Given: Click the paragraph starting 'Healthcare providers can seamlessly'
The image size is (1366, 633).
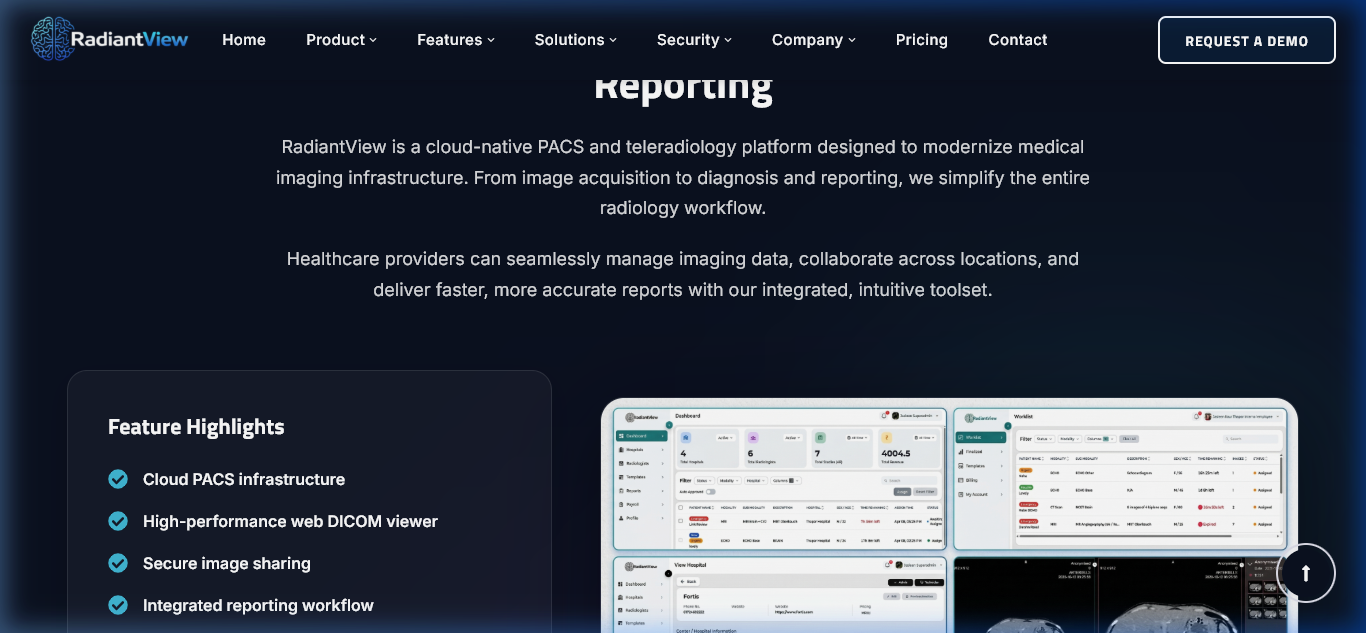Looking at the screenshot, I should tap(683, 274).
